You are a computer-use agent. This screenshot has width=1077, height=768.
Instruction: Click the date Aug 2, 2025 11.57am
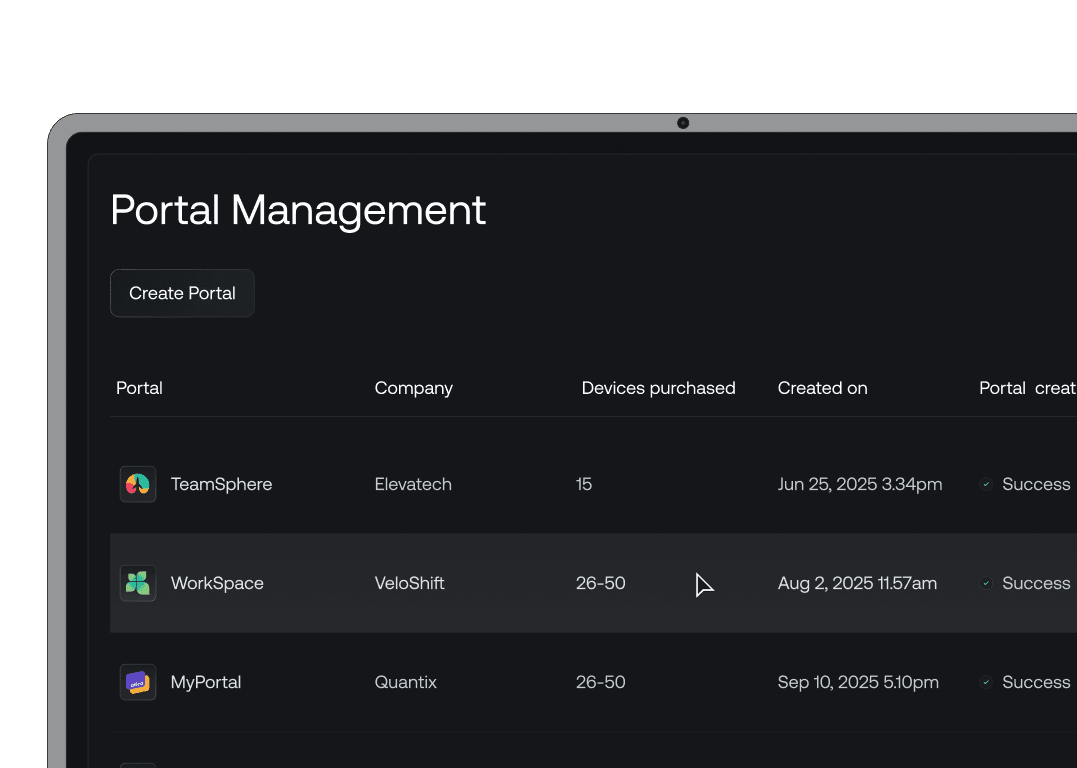(x=857, y=583)
